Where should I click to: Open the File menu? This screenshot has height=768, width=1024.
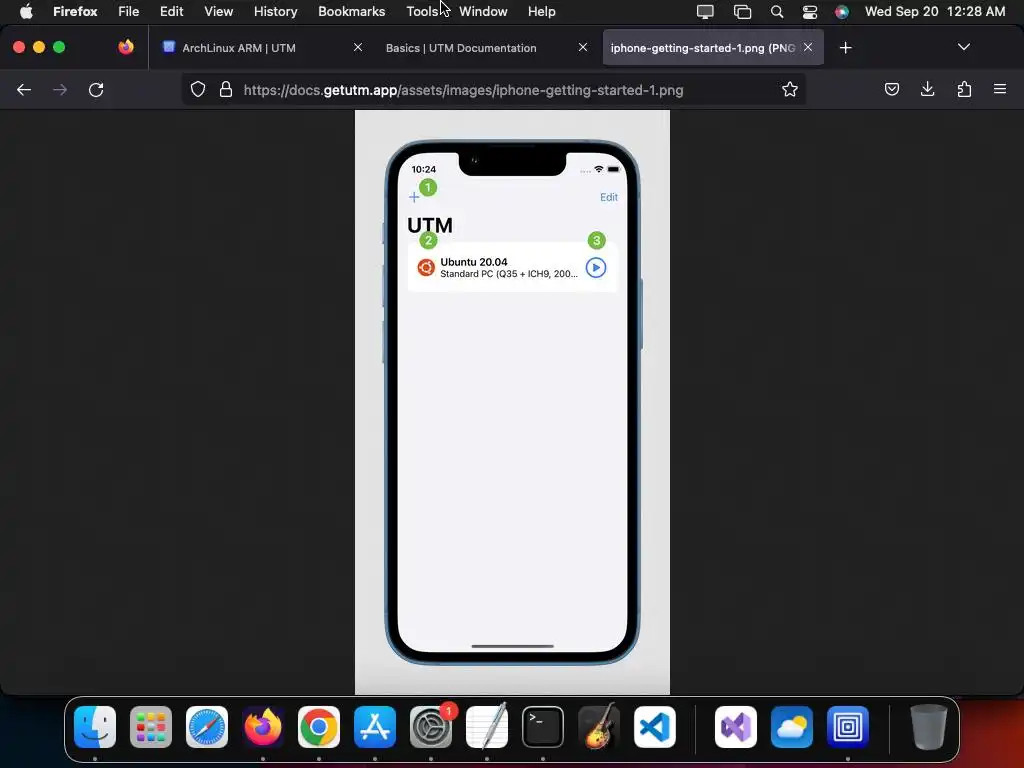pos(129,11)
